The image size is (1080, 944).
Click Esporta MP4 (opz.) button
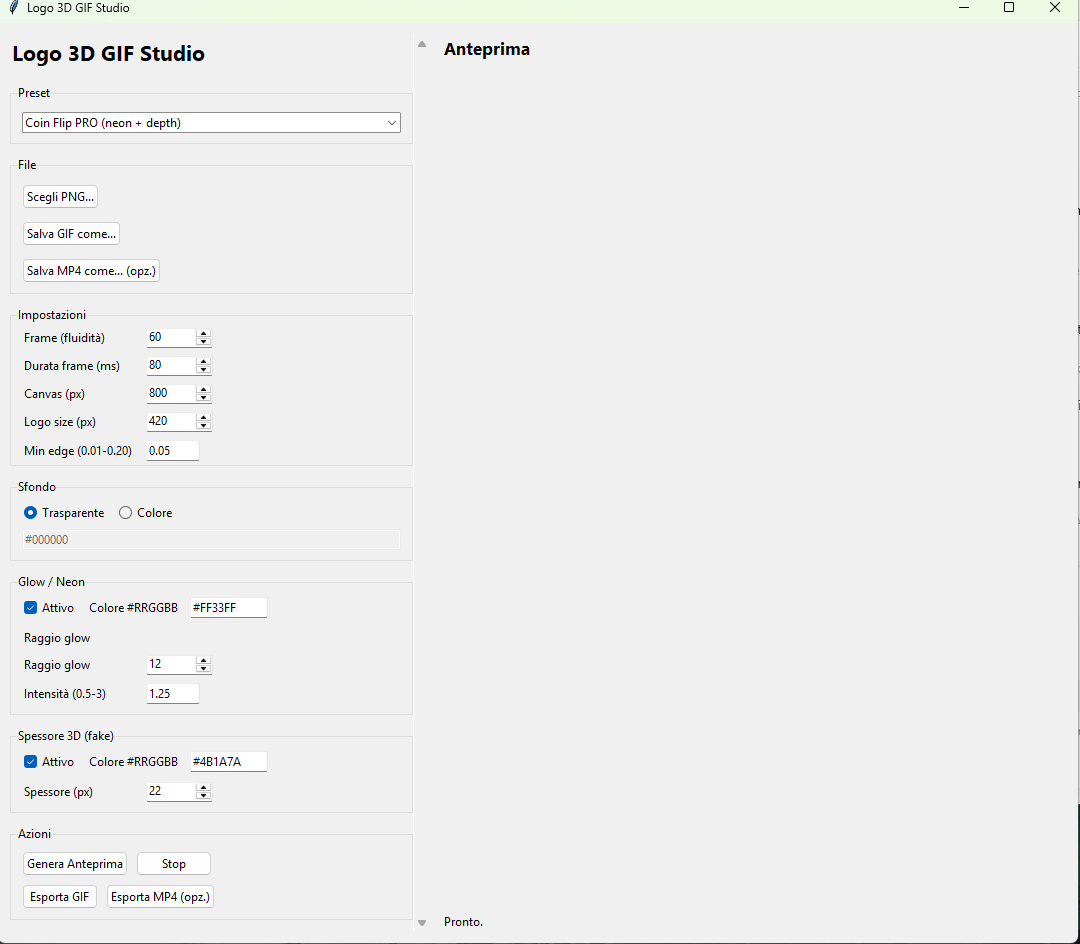click(160, 897)
